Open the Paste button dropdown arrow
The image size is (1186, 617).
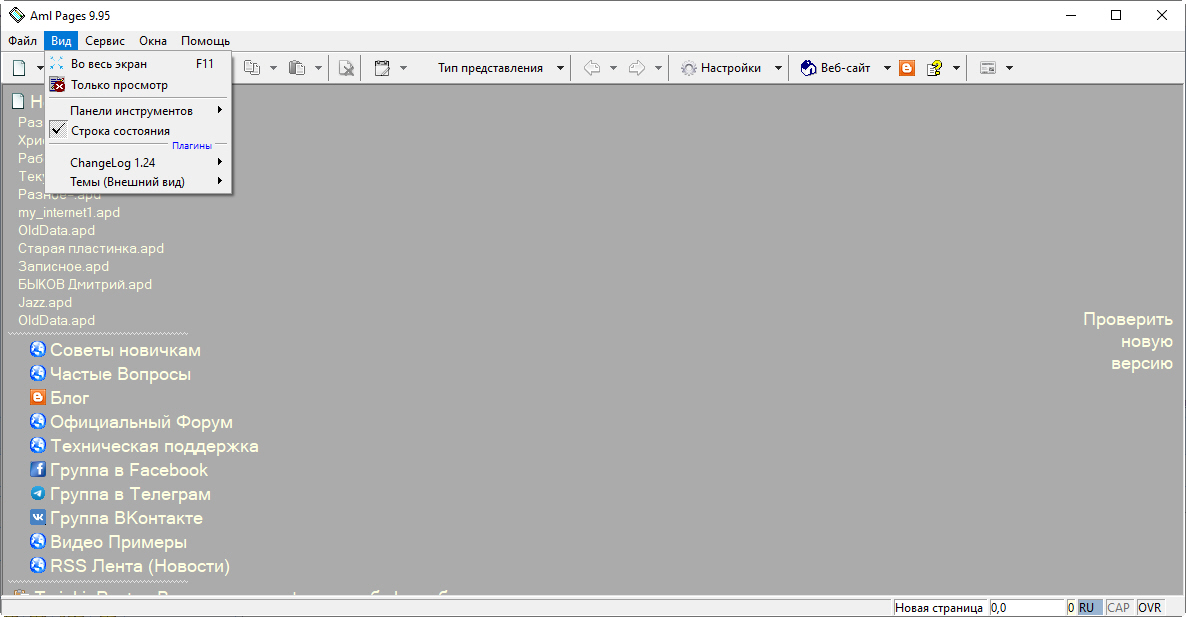[318, 68]
